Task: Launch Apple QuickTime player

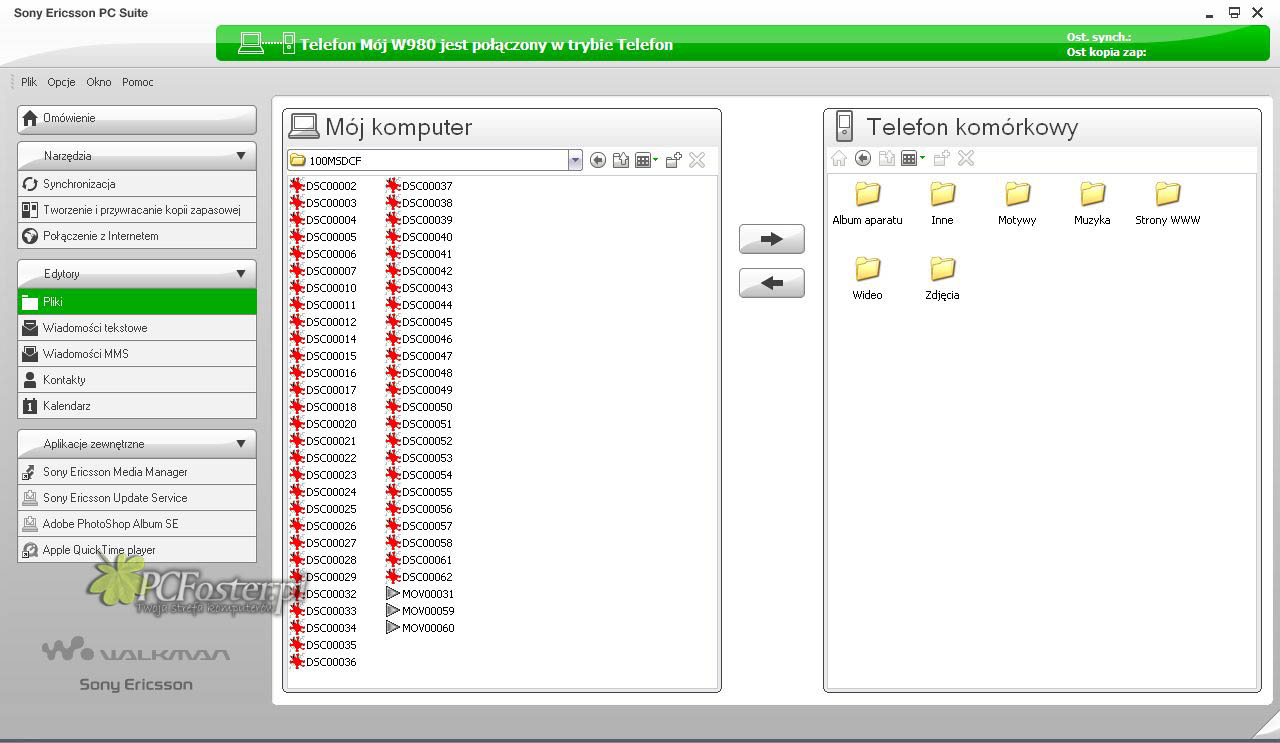Action: click(137, 550)
